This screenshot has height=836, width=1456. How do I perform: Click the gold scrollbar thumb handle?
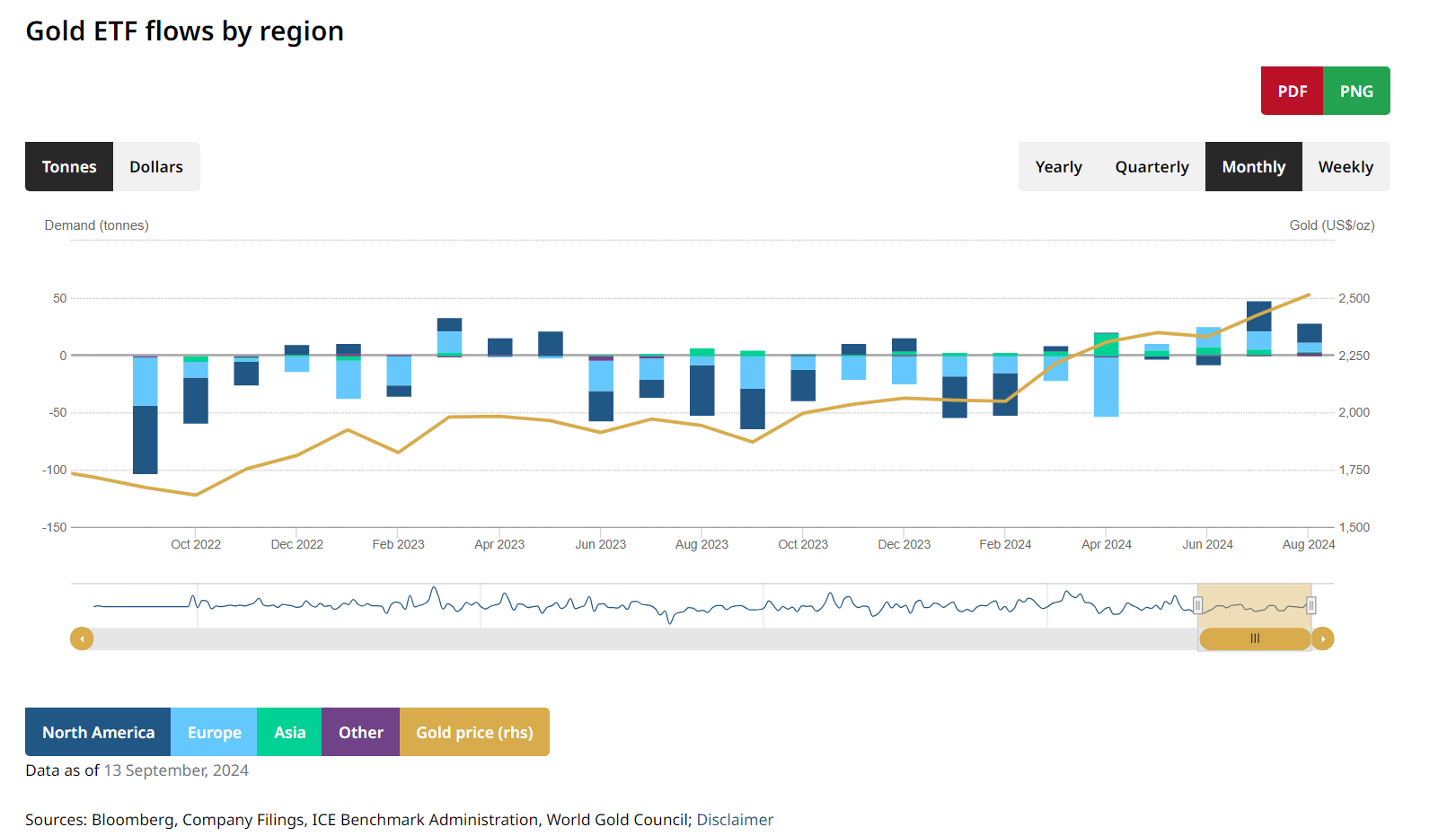coord(1255,638)
